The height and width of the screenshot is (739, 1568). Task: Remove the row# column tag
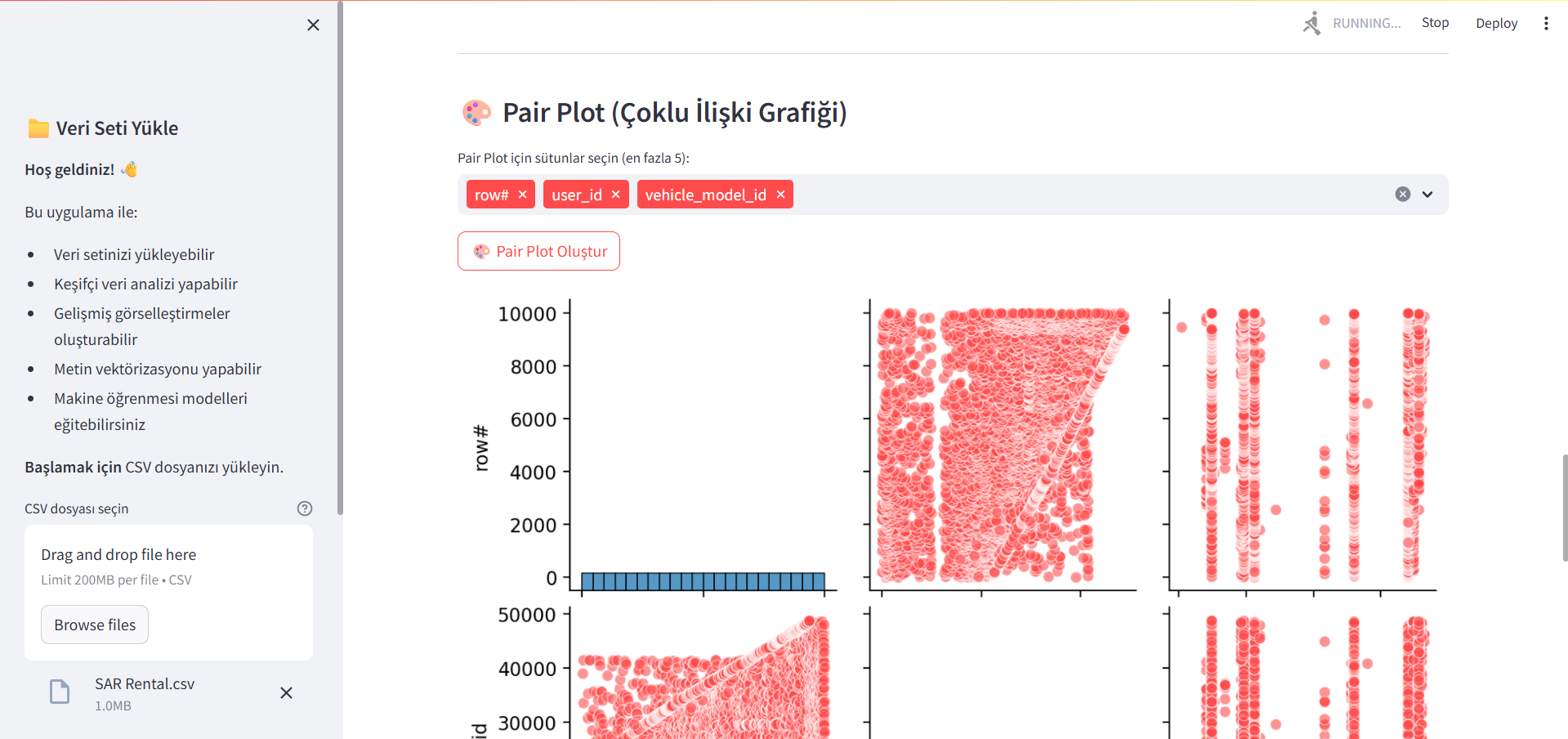[x=522, y=194]
